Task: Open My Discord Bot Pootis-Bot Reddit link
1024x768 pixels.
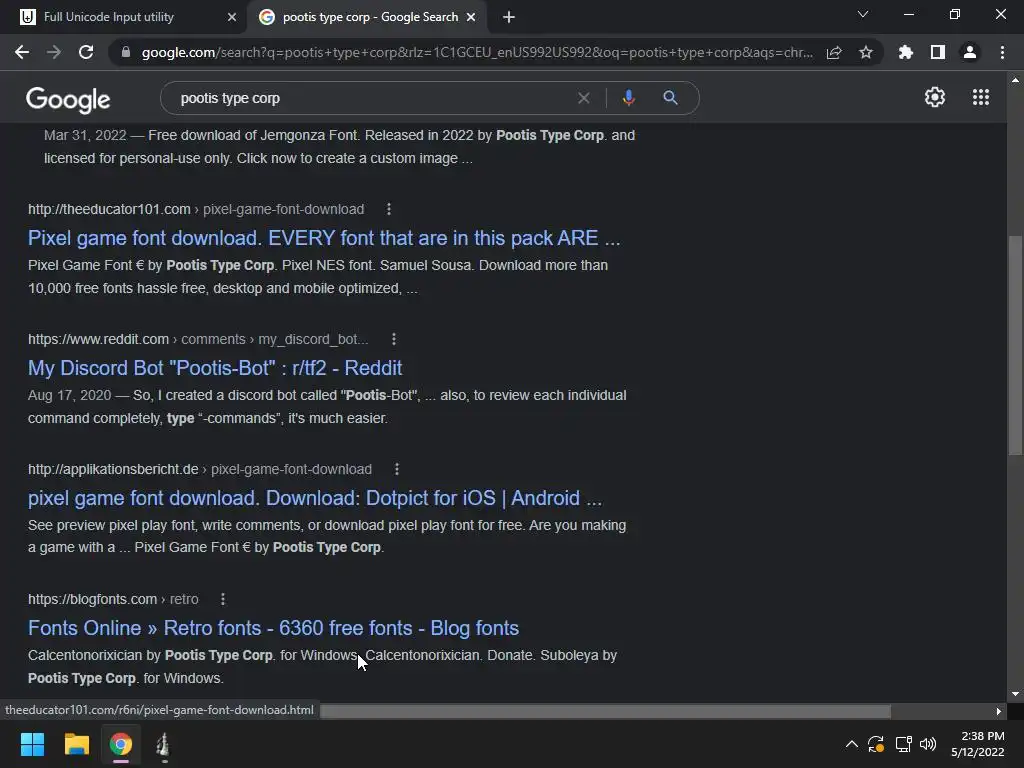Action: (215, 368)
